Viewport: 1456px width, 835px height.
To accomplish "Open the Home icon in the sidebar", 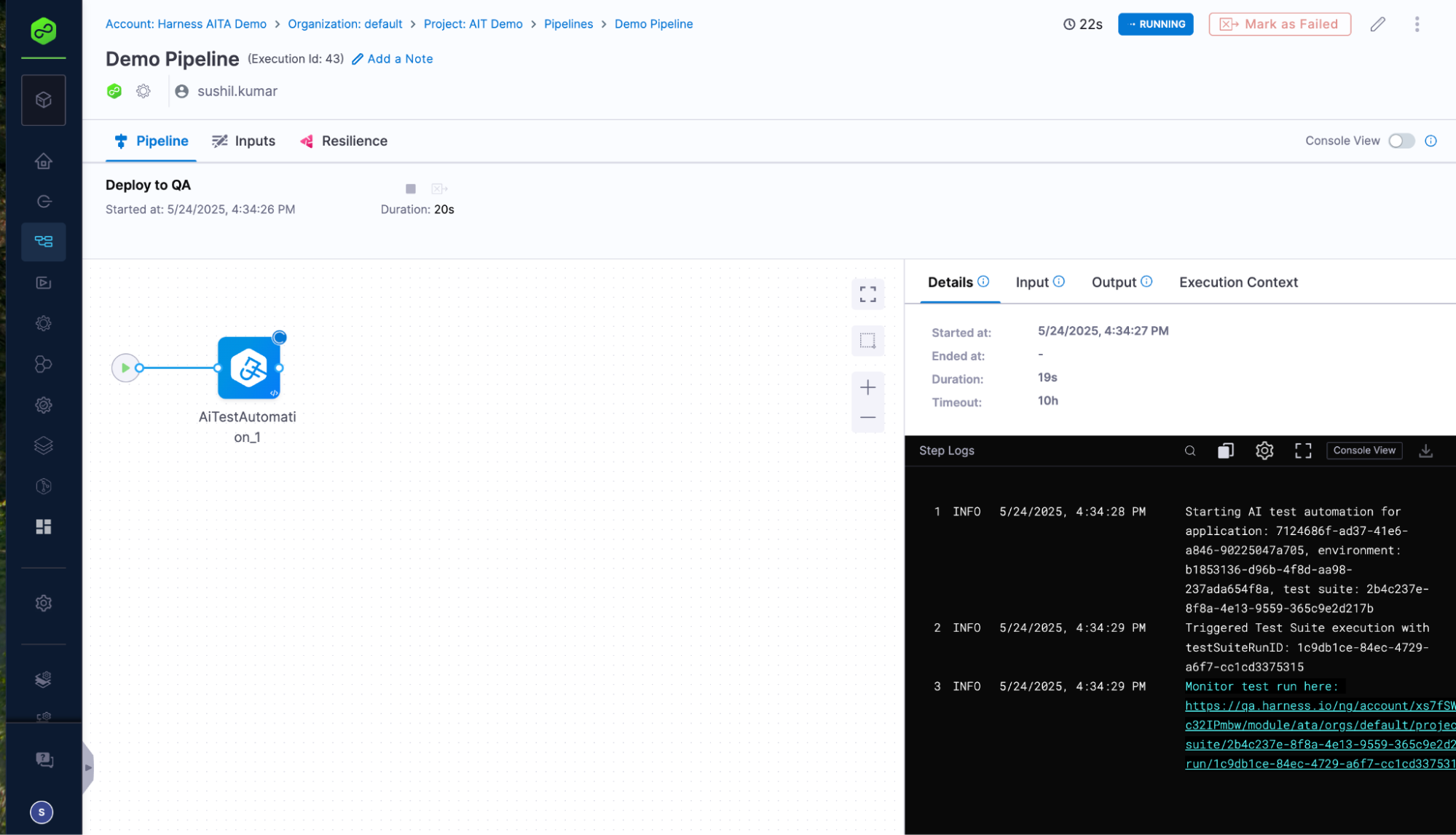I will point(44,162).
